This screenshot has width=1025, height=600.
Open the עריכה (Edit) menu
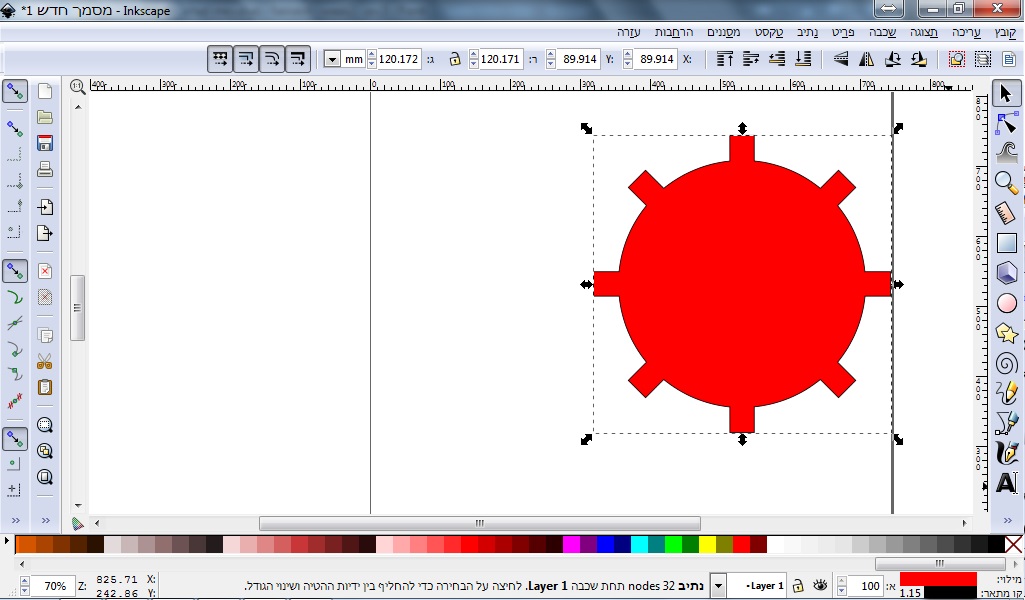[966, 32]
